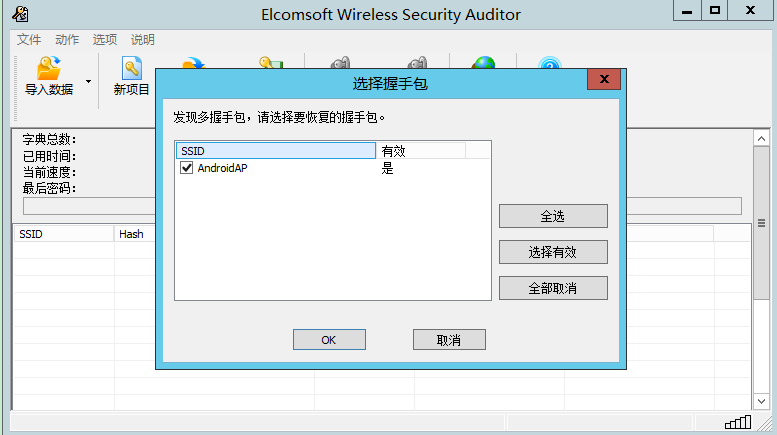Click the open-folder arrow icon behind dialog
The height and width of the screenshot is (435, 777).
pos(193,62)
